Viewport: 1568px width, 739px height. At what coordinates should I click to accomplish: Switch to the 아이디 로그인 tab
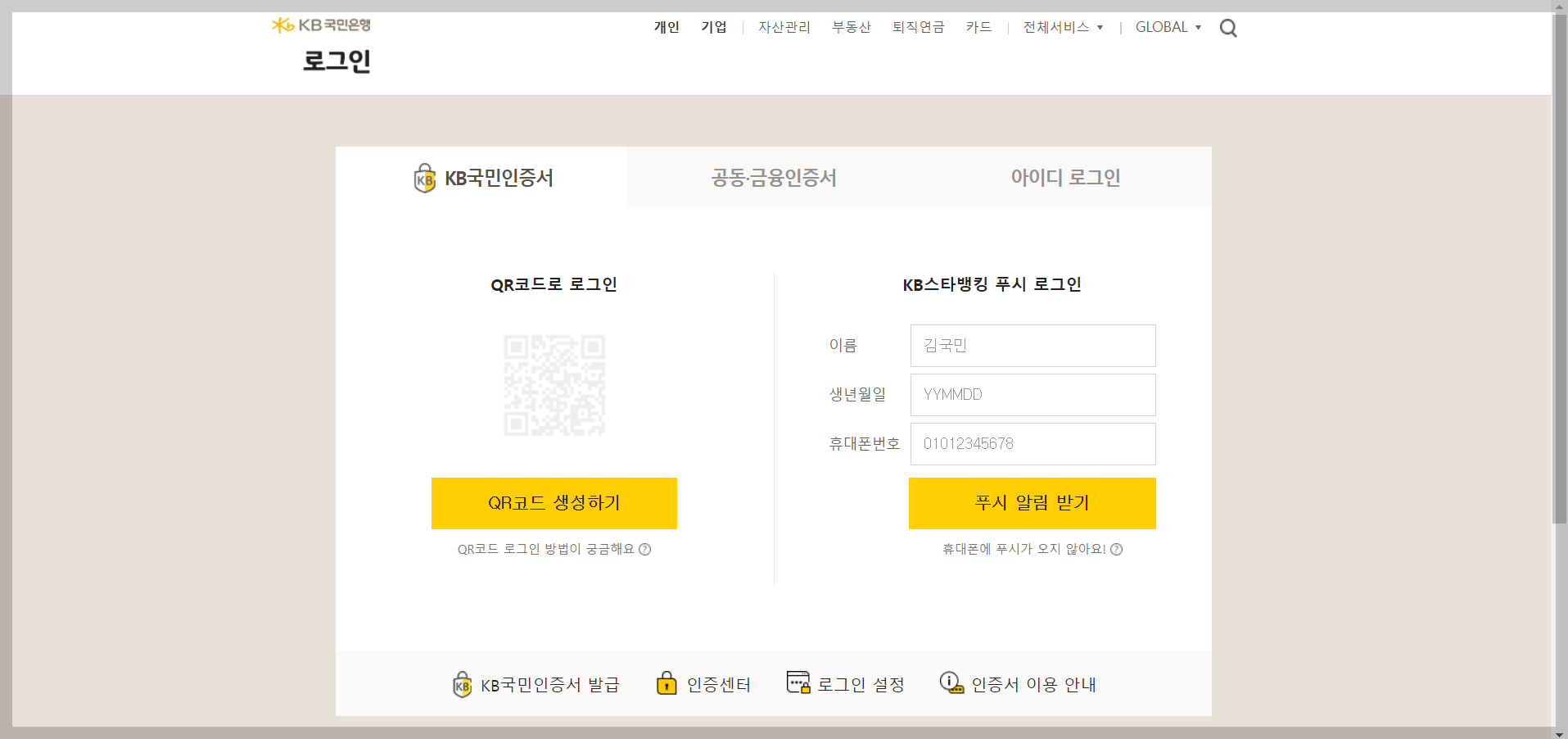pos(1065,177)
